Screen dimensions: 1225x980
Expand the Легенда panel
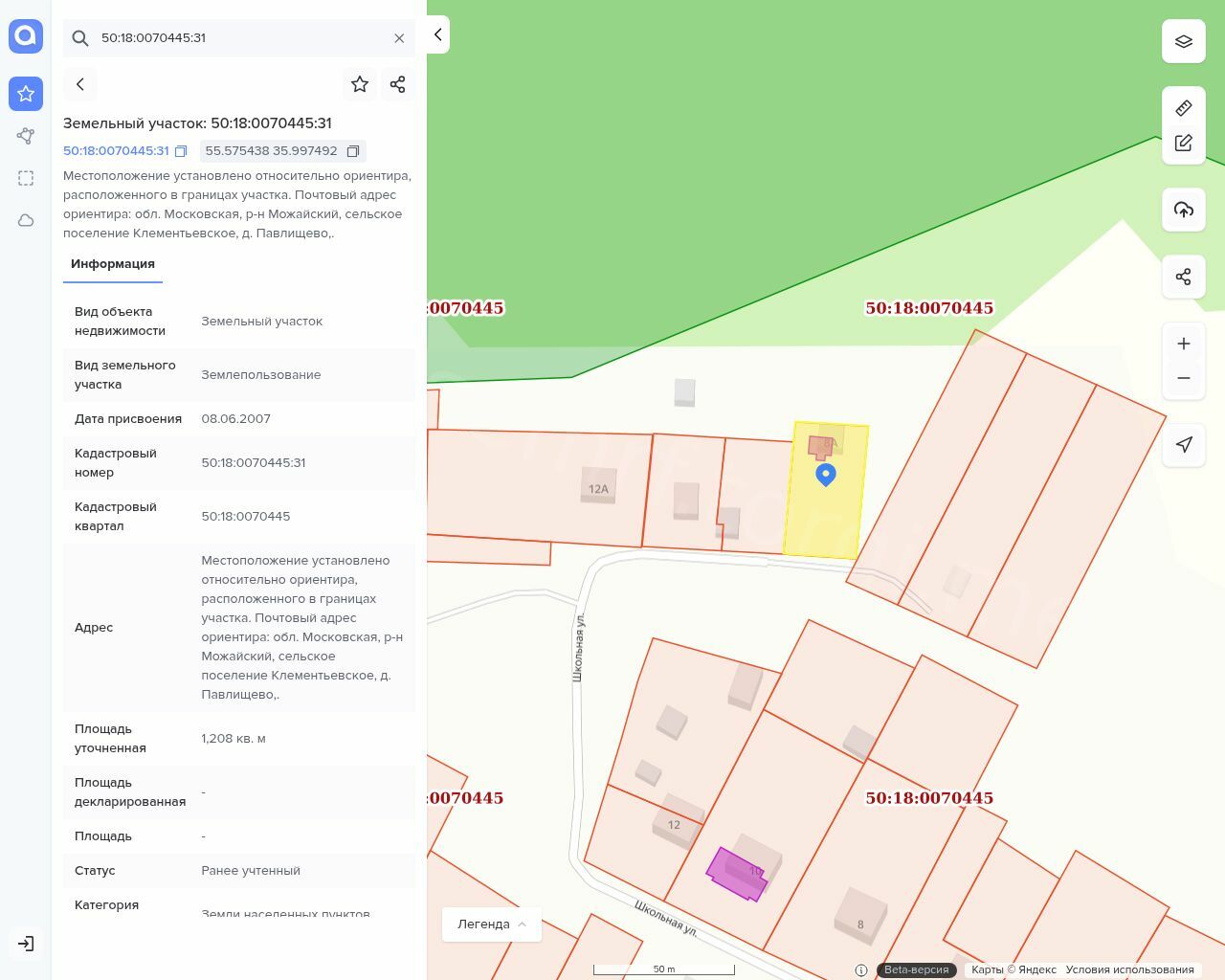coord(492,924)
